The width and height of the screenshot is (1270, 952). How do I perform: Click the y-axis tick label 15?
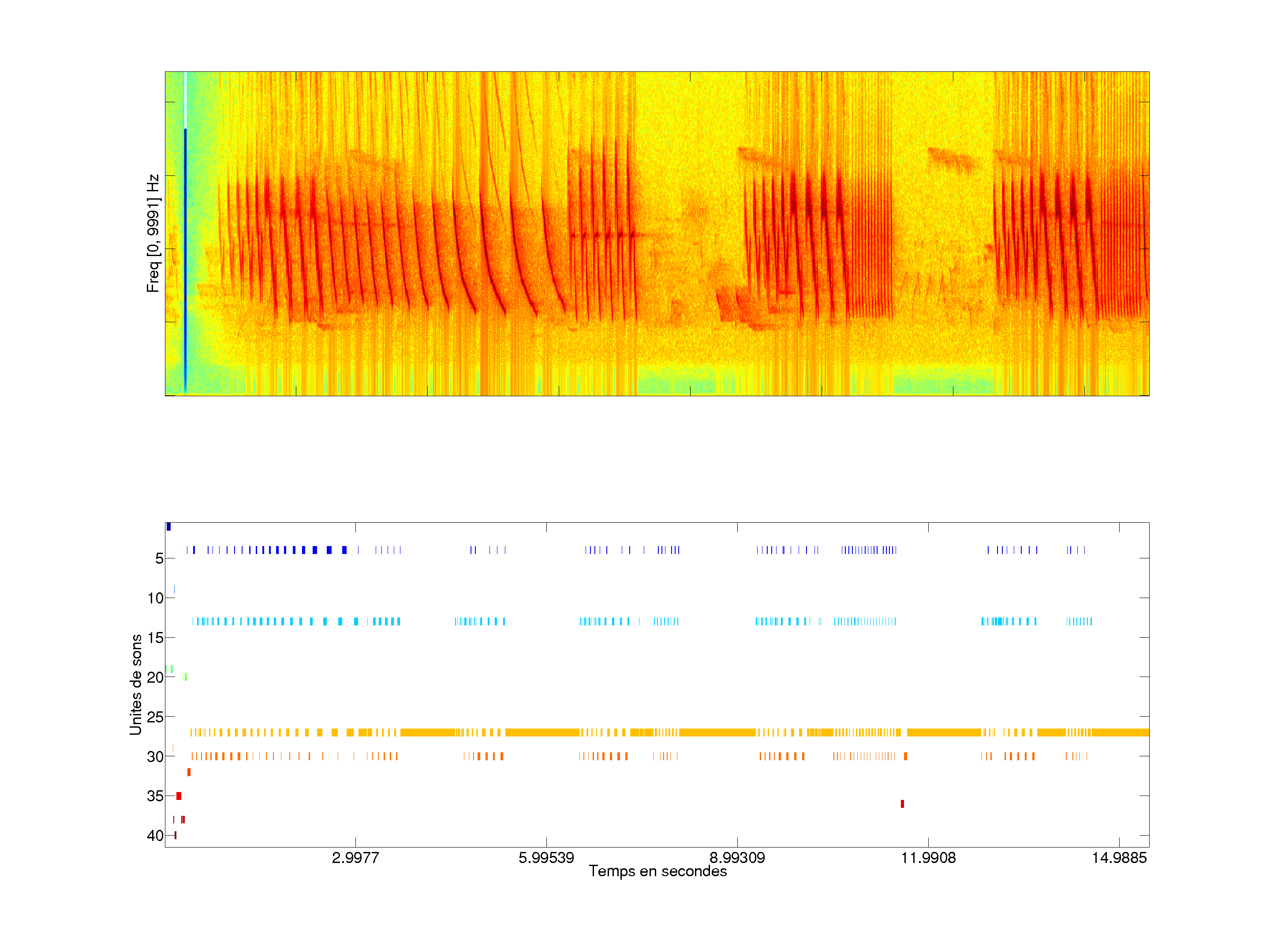click(x=155, y=638)
